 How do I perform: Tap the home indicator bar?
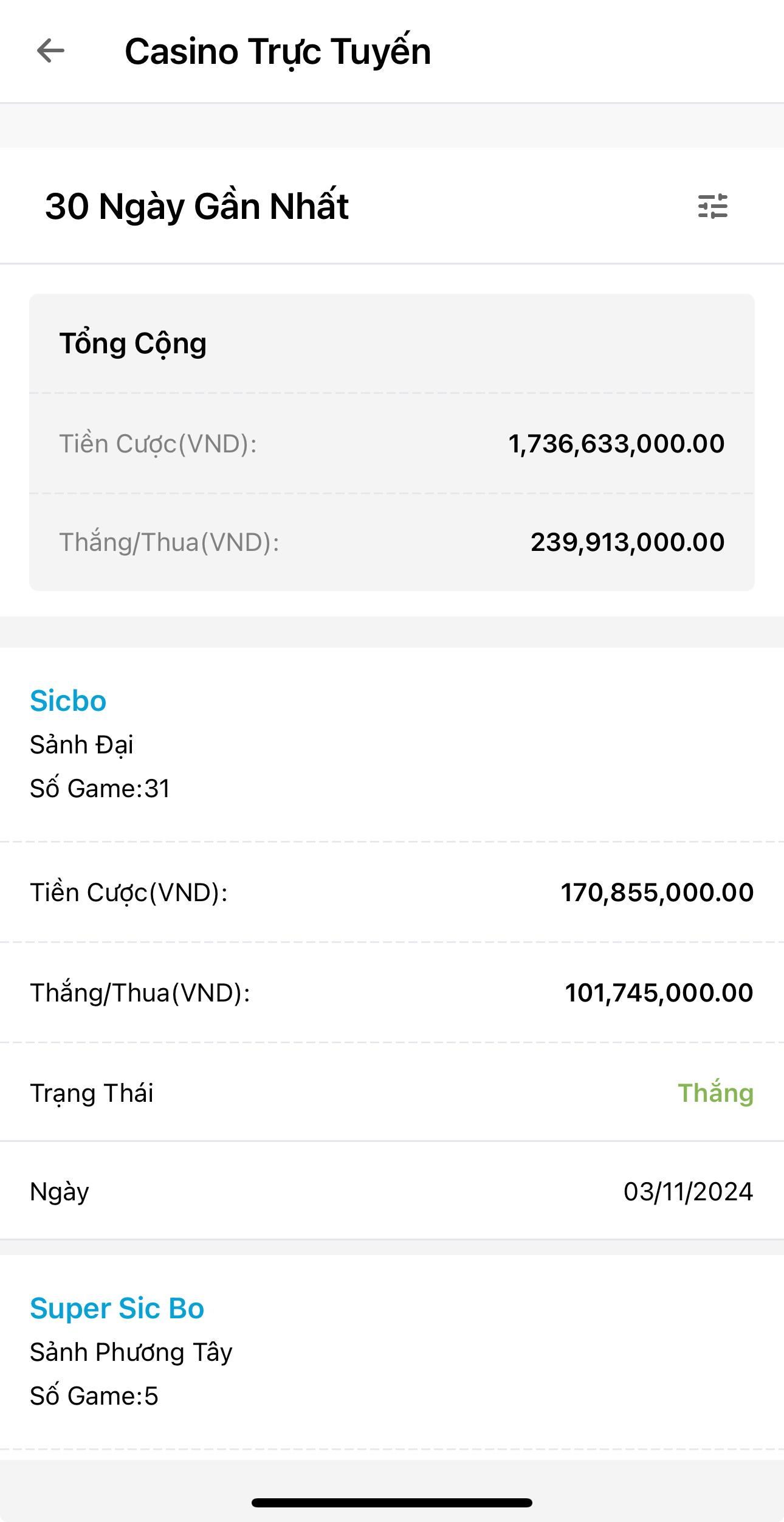pyautogui.click(x=392, y=1503)
